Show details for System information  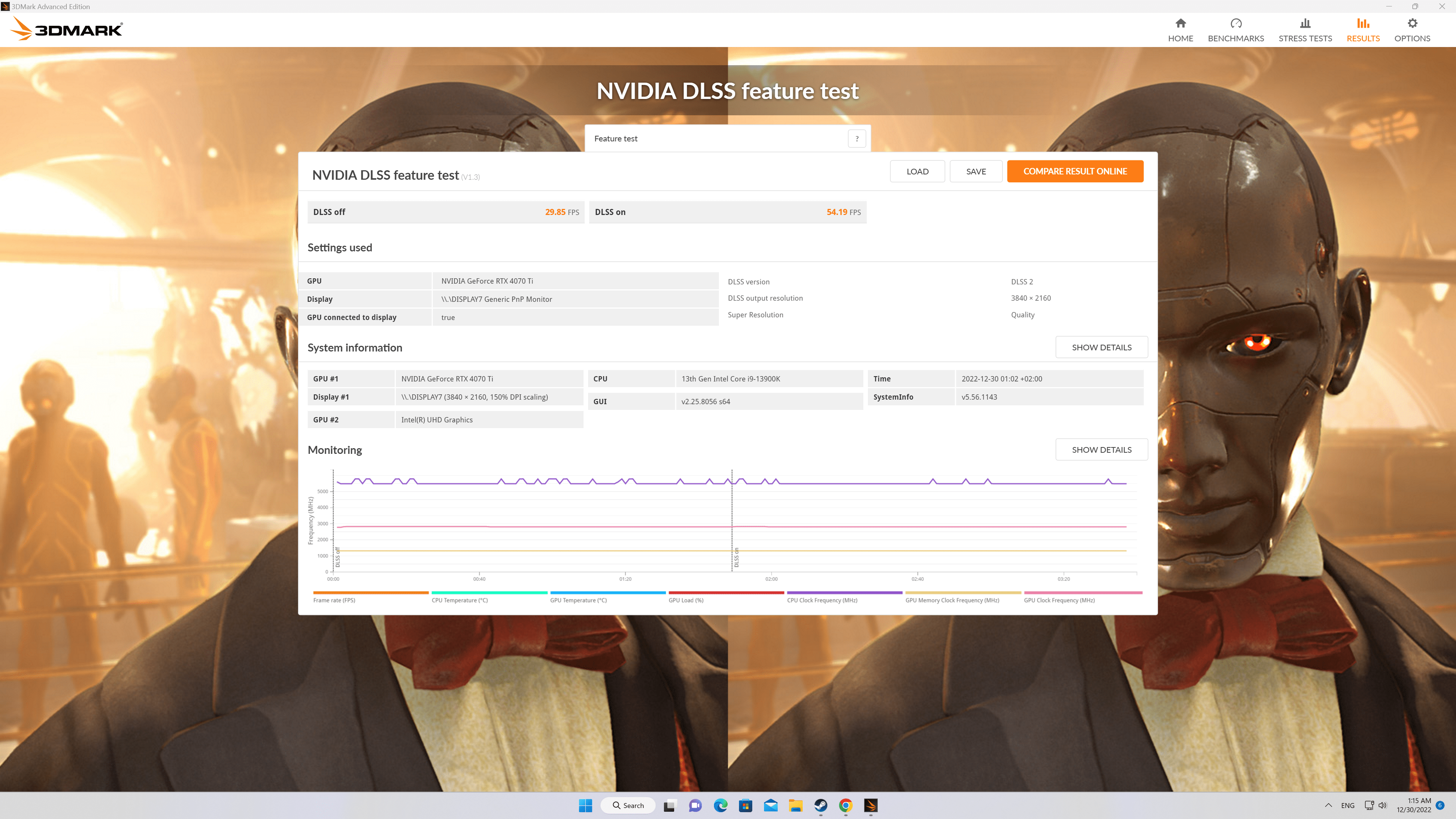(1101, 347)
